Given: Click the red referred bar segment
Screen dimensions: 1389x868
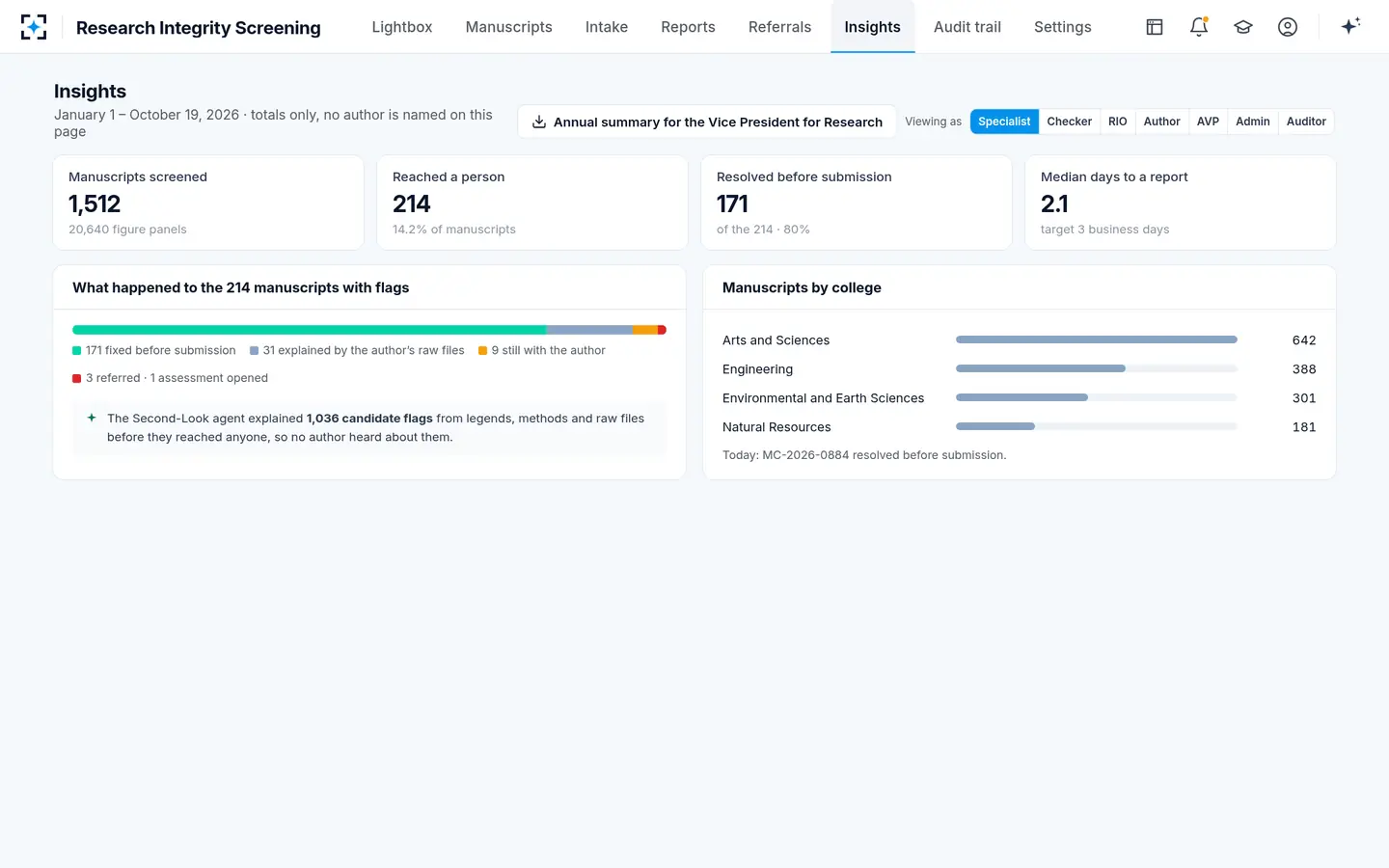Looking at the screenshot, I should coord(662,330).
